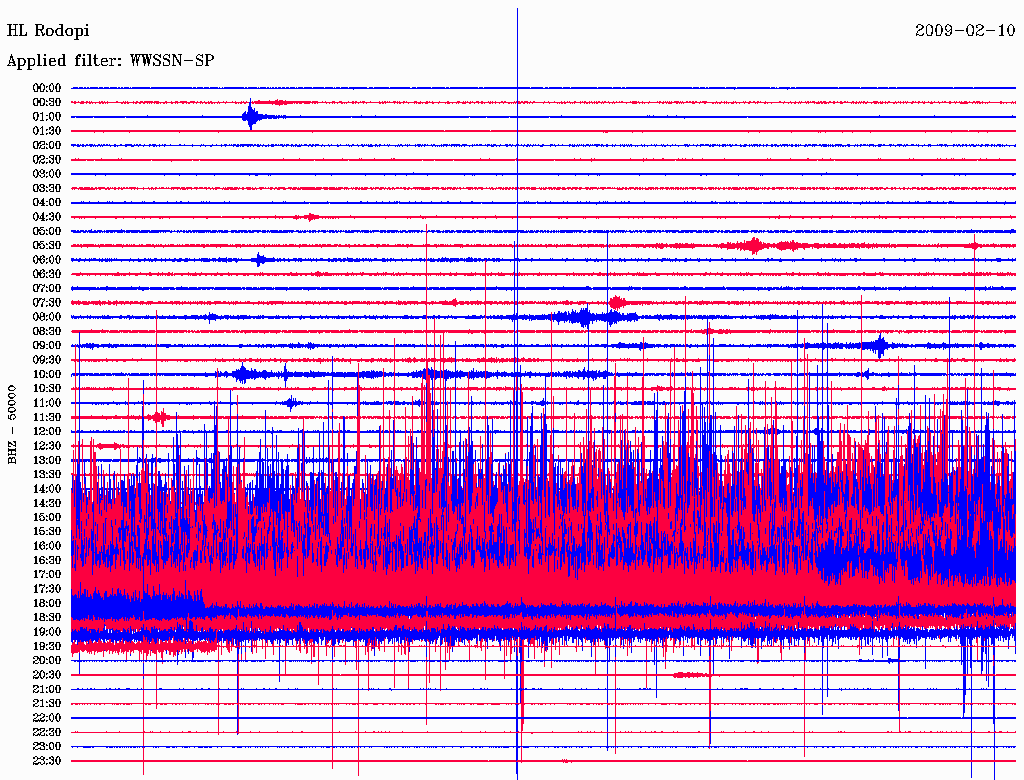Viewport: 1024px width, 780px height.
Task: Click the 09:00 time label
Action: tap(47, 346)
